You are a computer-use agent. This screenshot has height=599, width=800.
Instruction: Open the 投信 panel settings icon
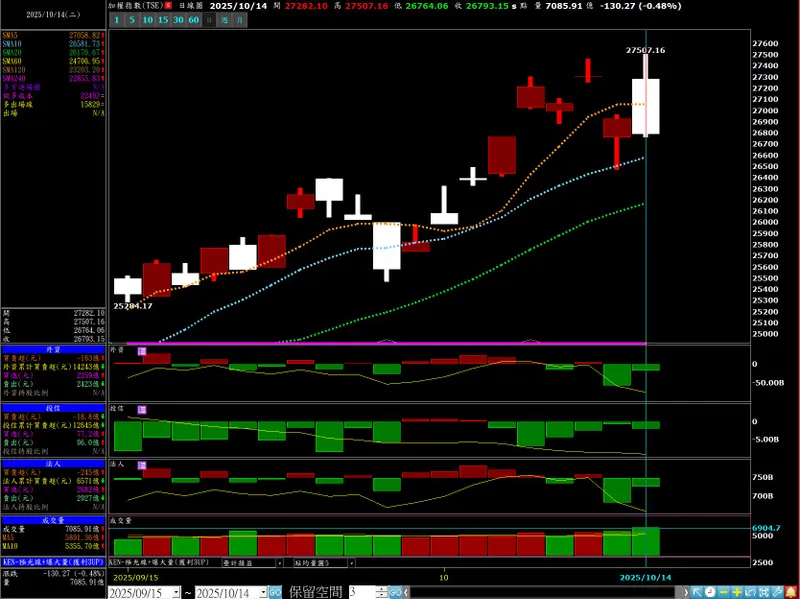[142, 410]
